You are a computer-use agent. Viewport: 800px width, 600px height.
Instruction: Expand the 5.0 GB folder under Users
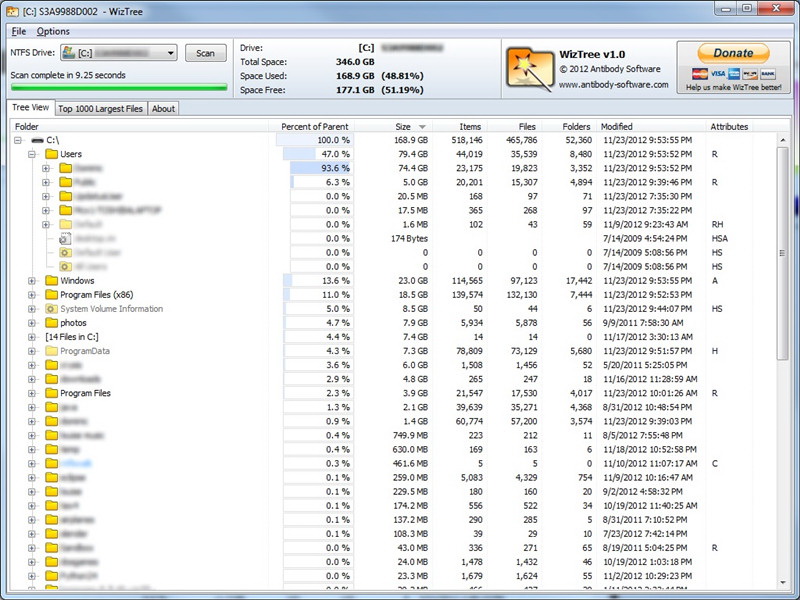click(46, 182)
